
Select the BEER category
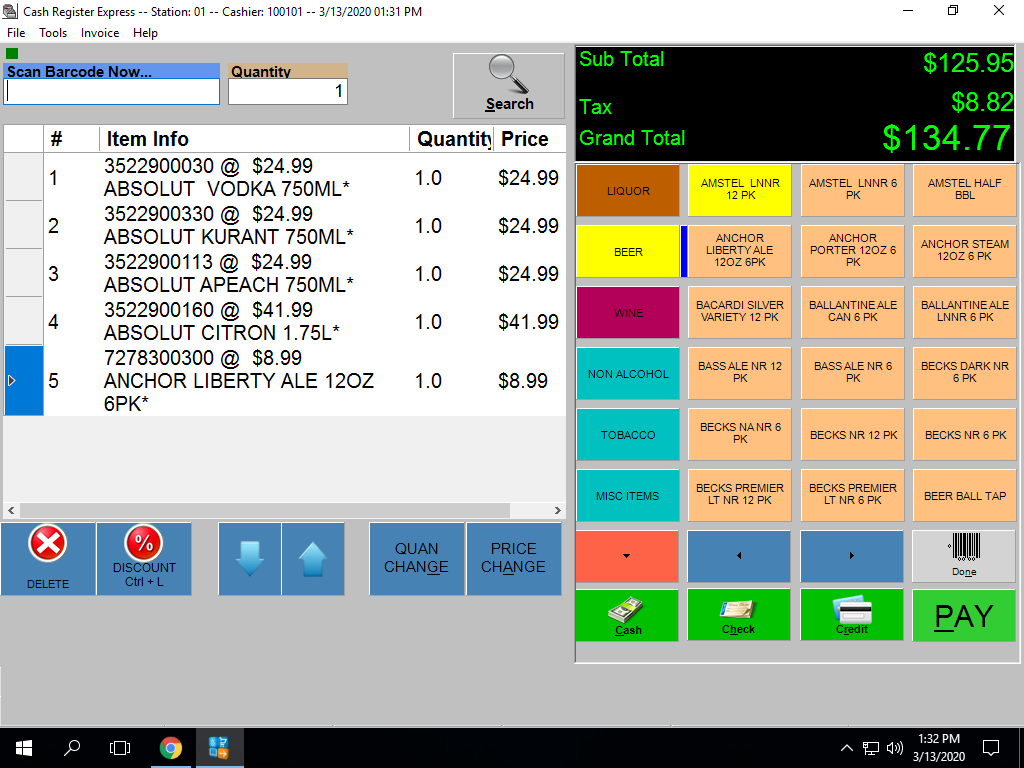628,251
